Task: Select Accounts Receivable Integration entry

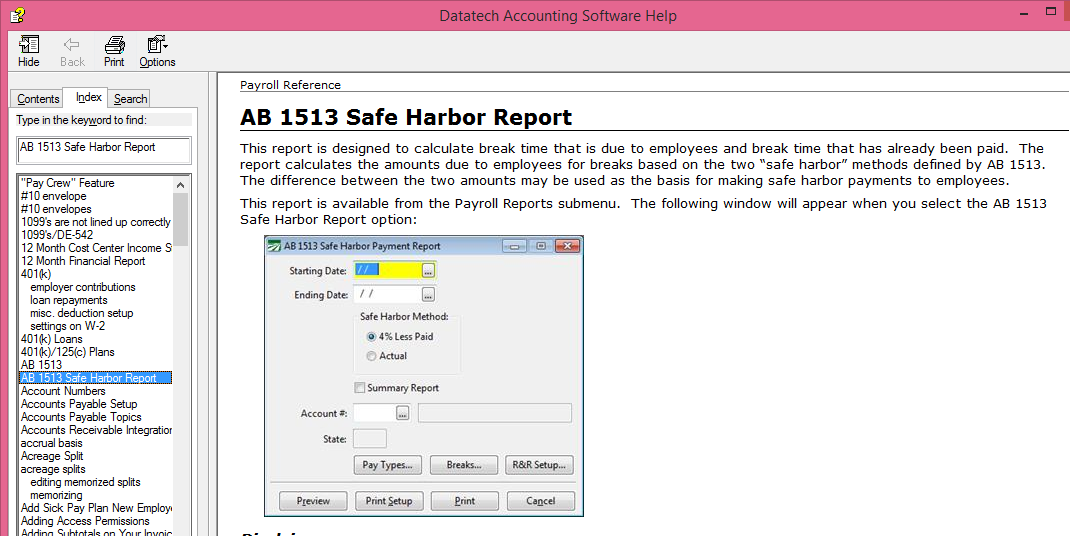Action: pyautogui.click(x=96, y=429)
